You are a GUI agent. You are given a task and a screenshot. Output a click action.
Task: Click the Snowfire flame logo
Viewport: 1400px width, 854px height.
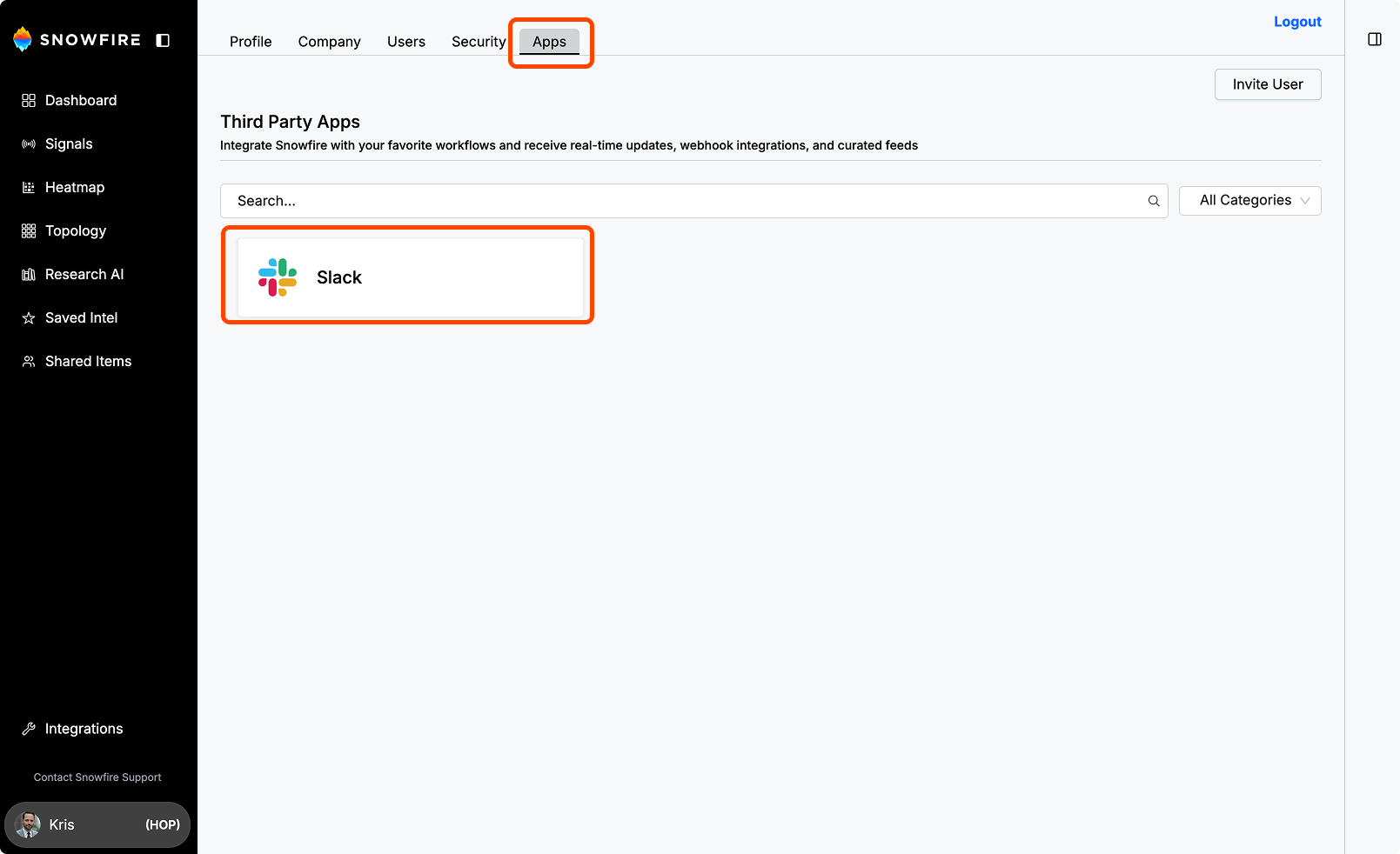[23, 39]
